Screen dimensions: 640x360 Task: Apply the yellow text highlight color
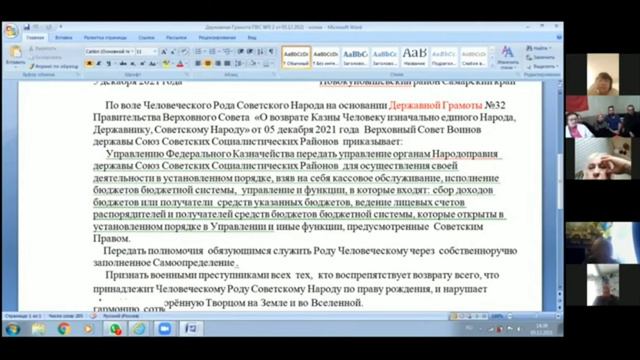[x=166, y=64]
